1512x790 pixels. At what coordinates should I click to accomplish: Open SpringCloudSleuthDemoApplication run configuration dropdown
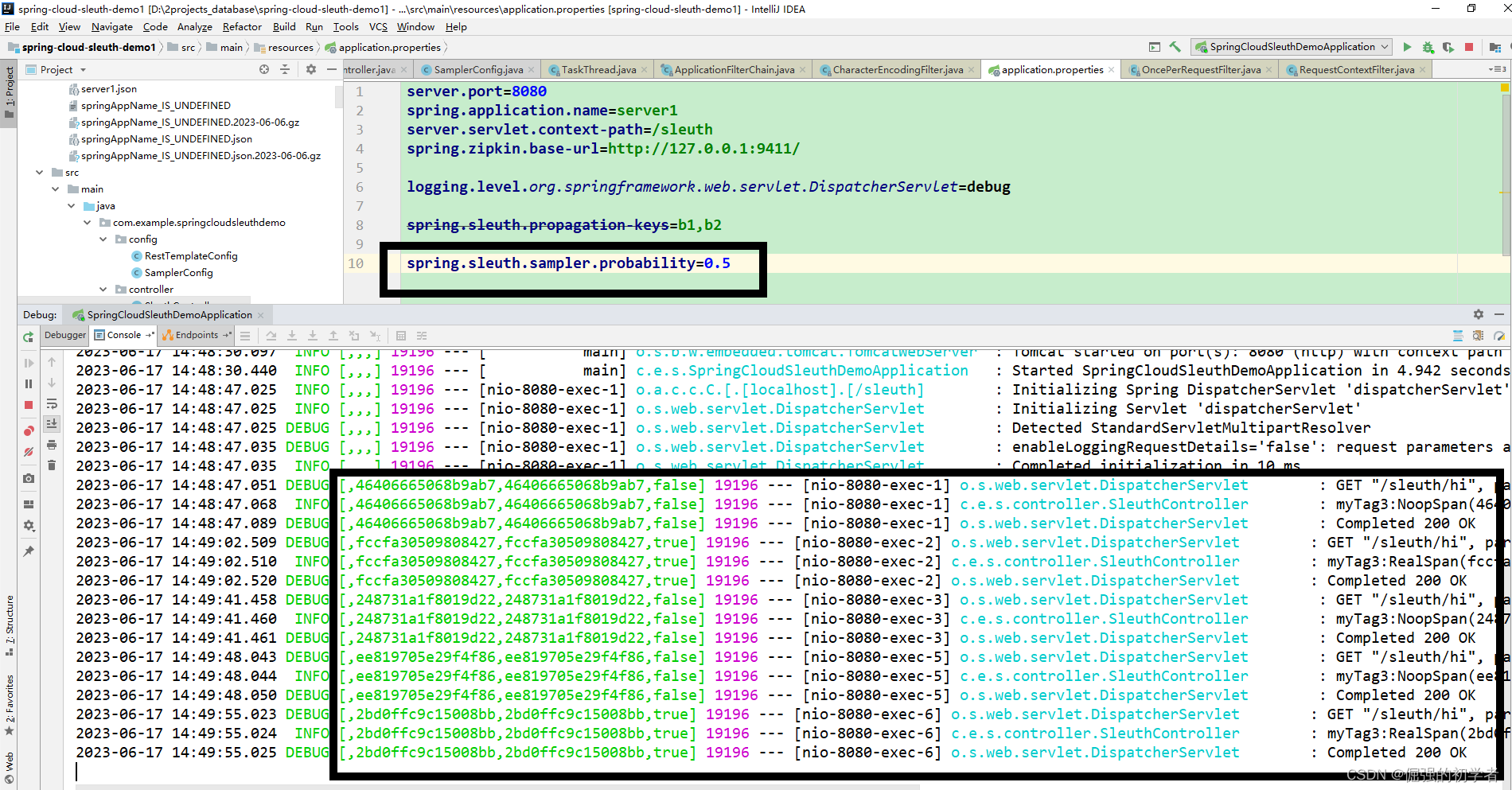tap(1292, 47)
